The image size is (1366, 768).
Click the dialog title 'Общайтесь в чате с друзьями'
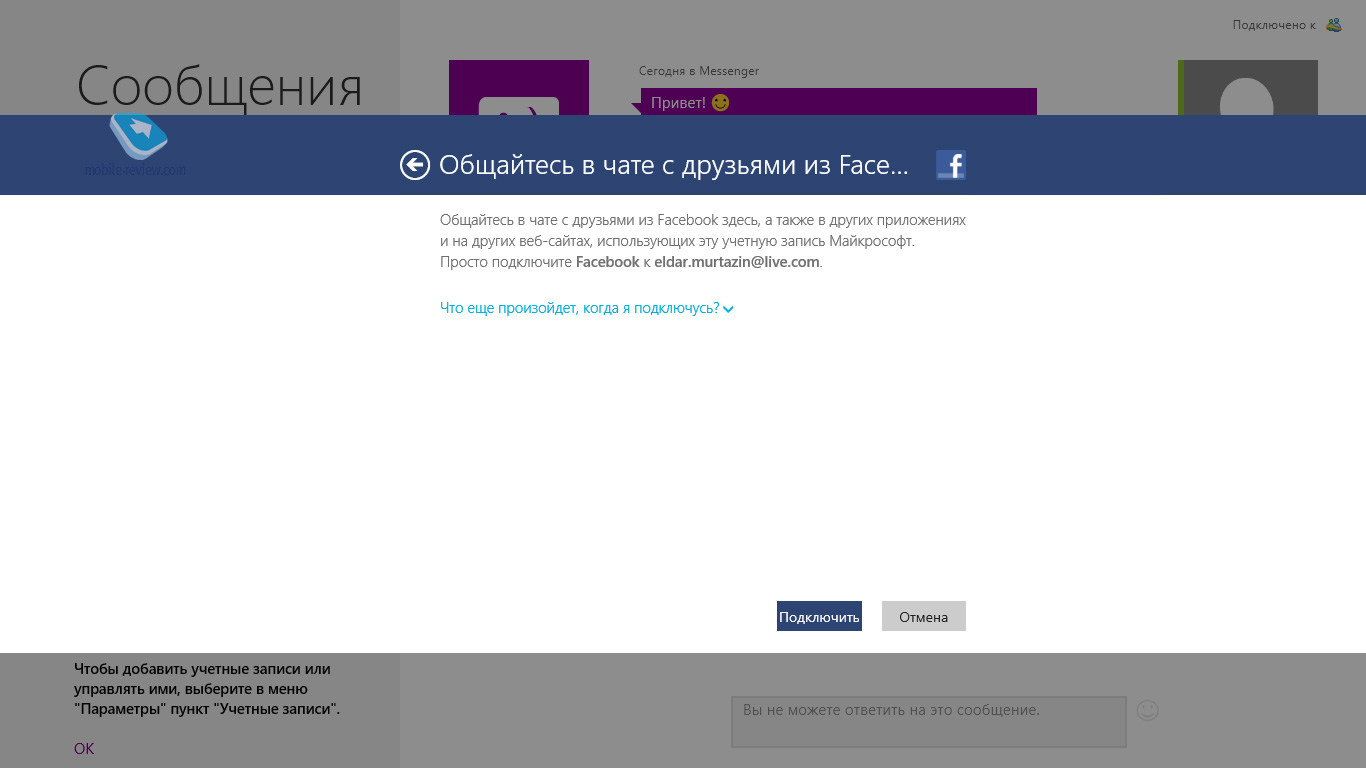point(674,165)
